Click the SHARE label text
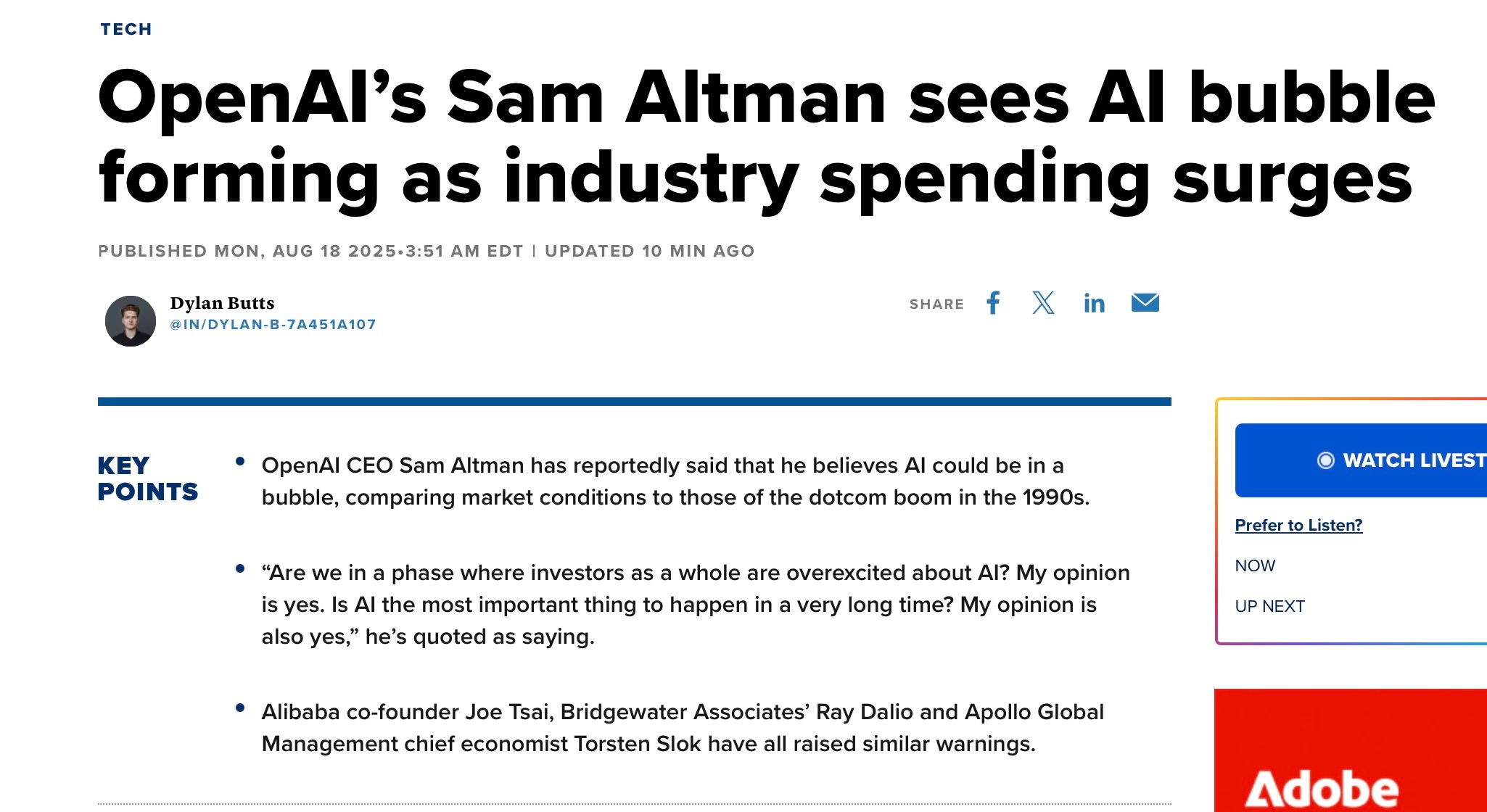This screenshot has height=812, width=1487. click(936, 304)
